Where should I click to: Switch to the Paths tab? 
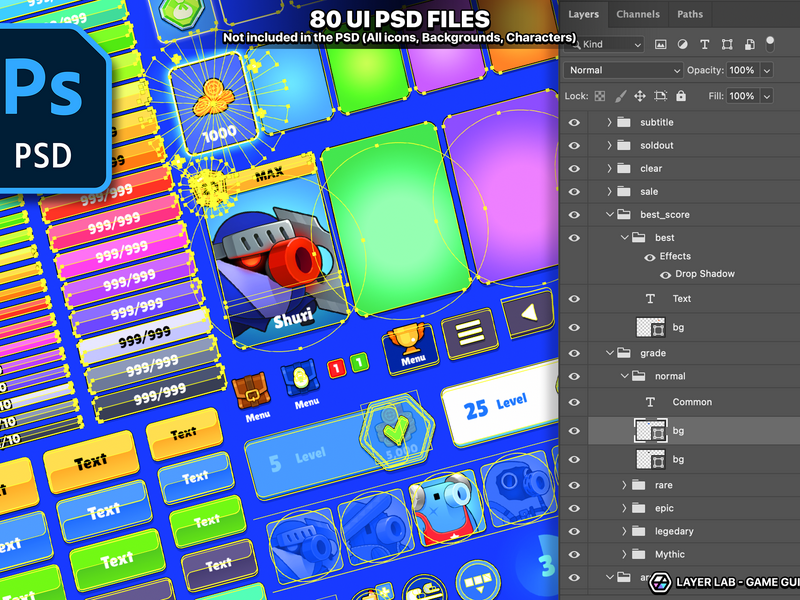pos(690,14)
